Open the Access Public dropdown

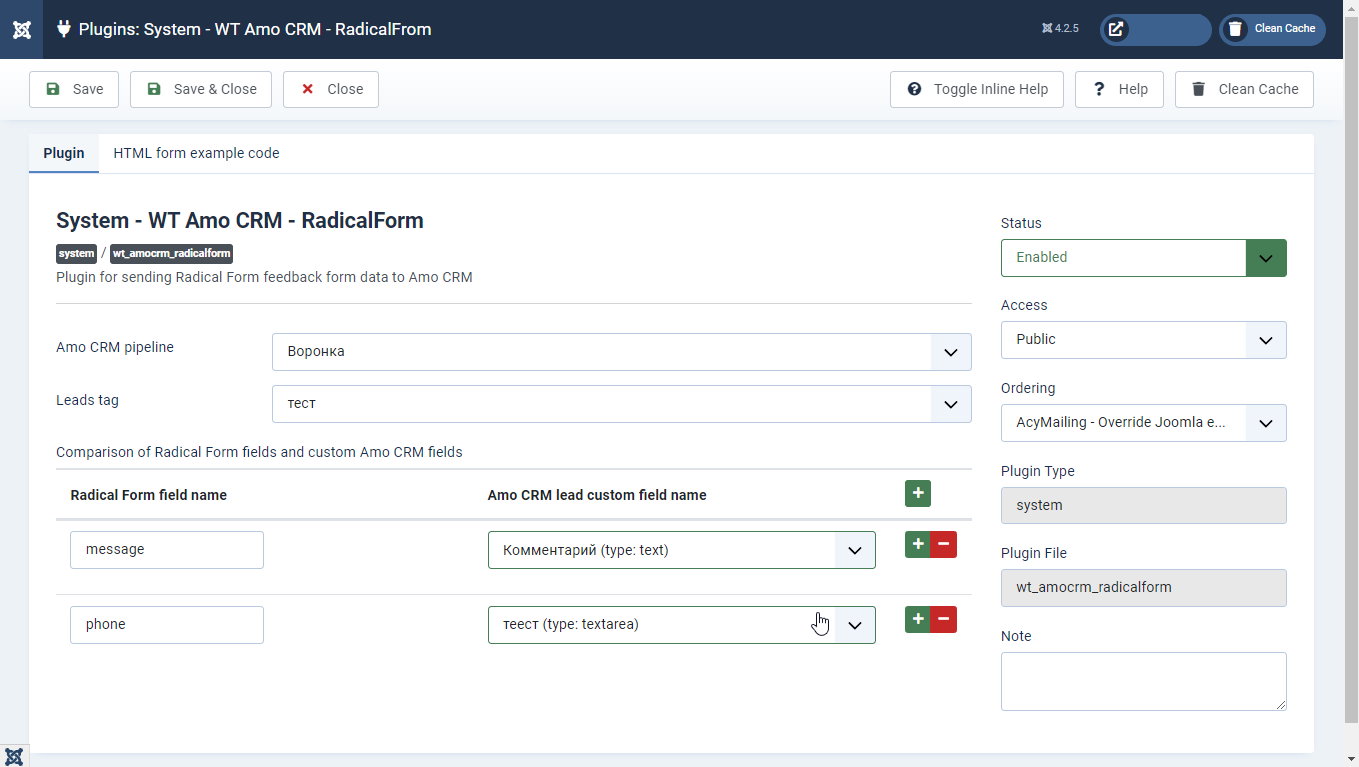tap(1143, 340)
